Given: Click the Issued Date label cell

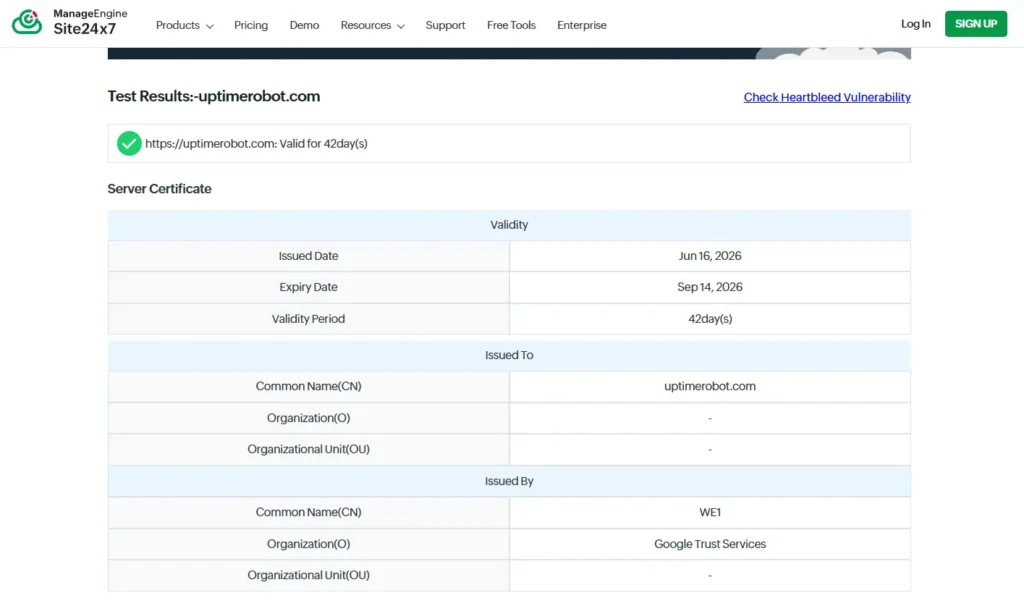Looking at the screenshot, I should [308, 256].
